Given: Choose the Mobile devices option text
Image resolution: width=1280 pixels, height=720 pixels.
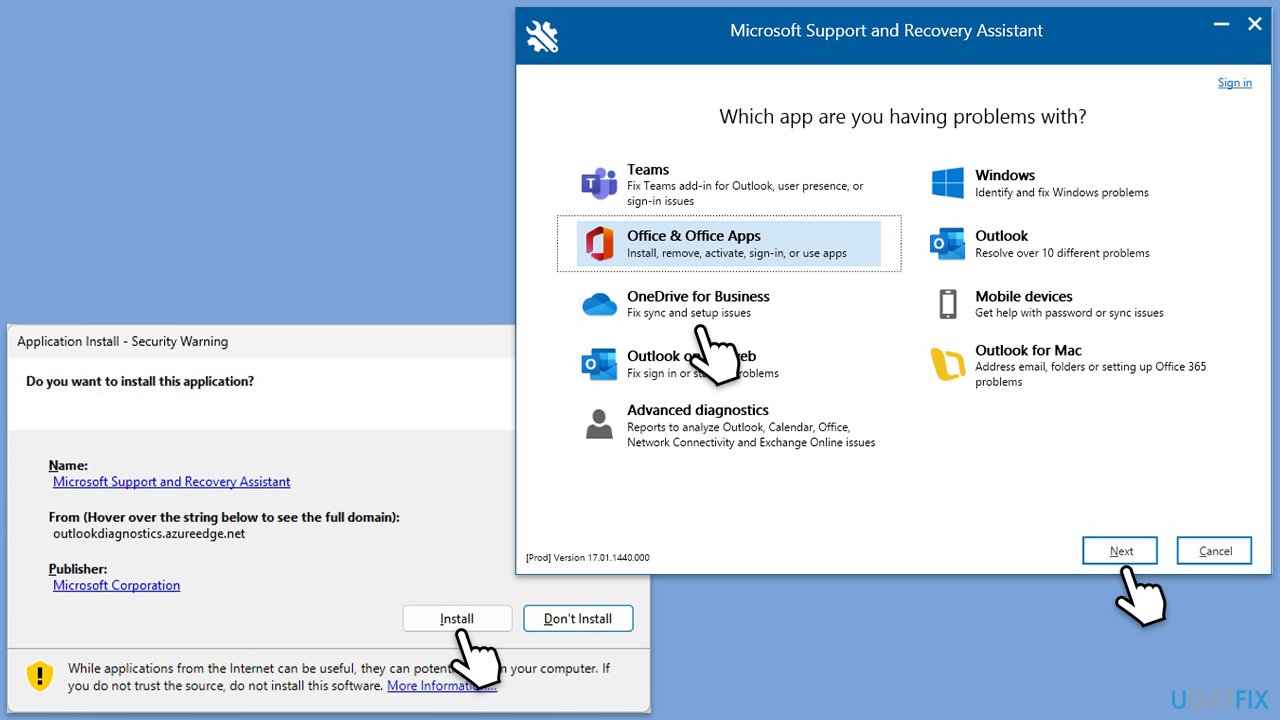Looking at the screenshot, I should pyautogui.click(x=1024, y=296).
